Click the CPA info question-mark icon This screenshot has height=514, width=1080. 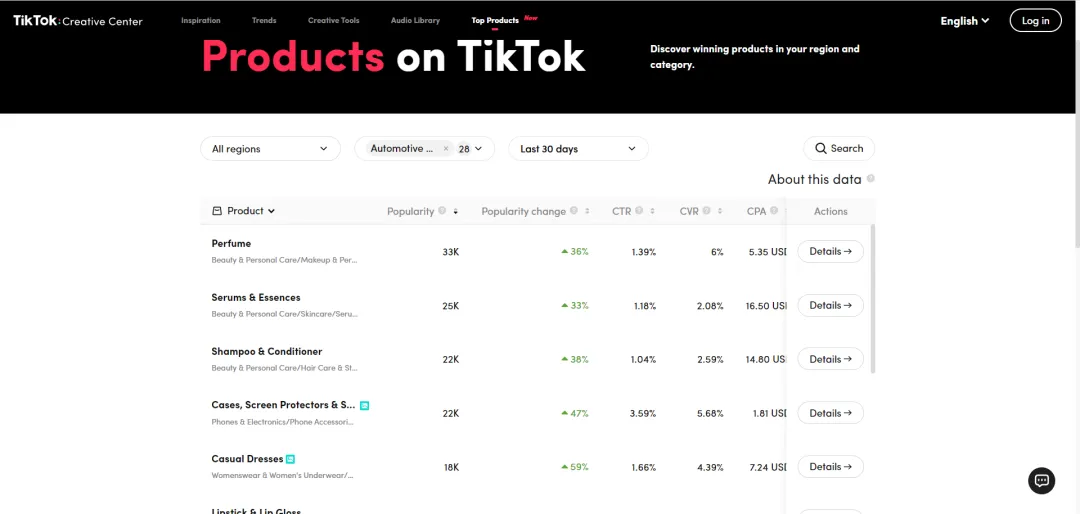pyautogui.click(x=774, y=212)
